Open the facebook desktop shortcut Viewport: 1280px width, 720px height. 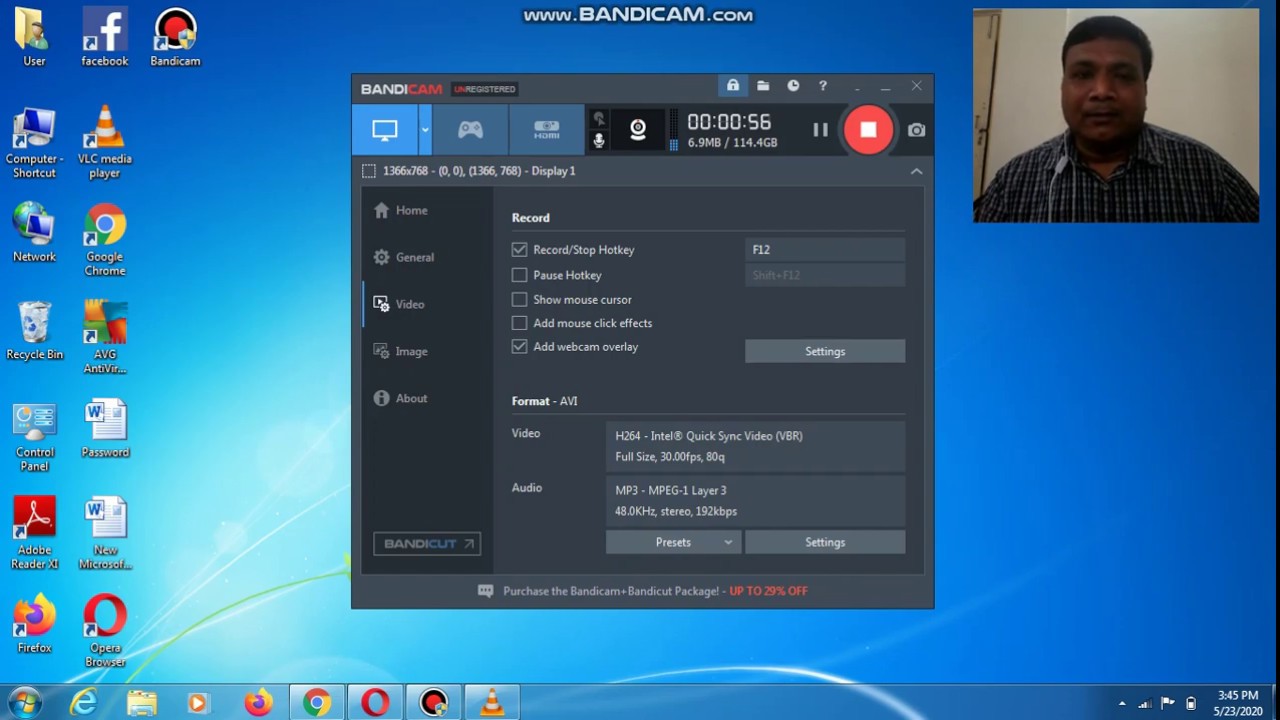click(105, 38)
